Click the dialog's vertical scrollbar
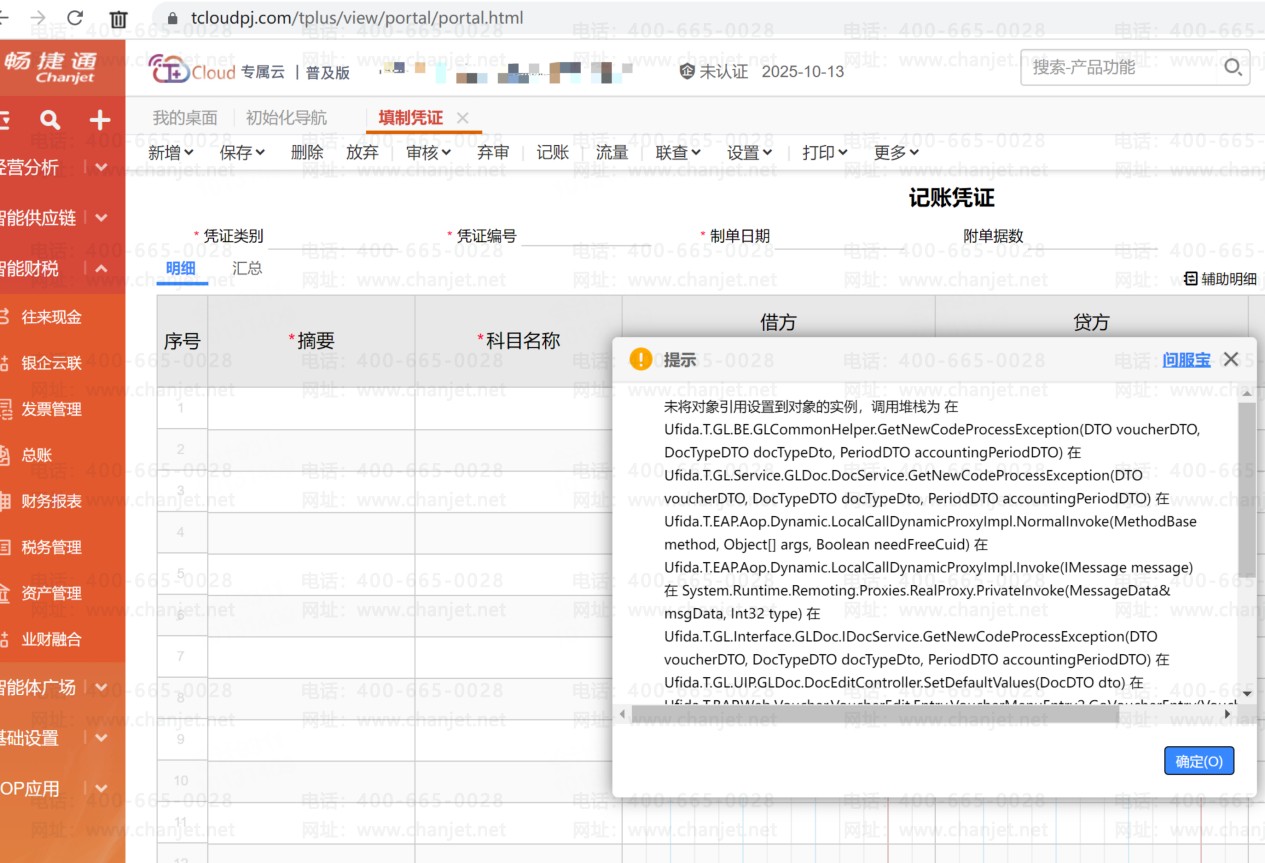The width and height of the screenshot is (1265, 863). pos(1246,490)
